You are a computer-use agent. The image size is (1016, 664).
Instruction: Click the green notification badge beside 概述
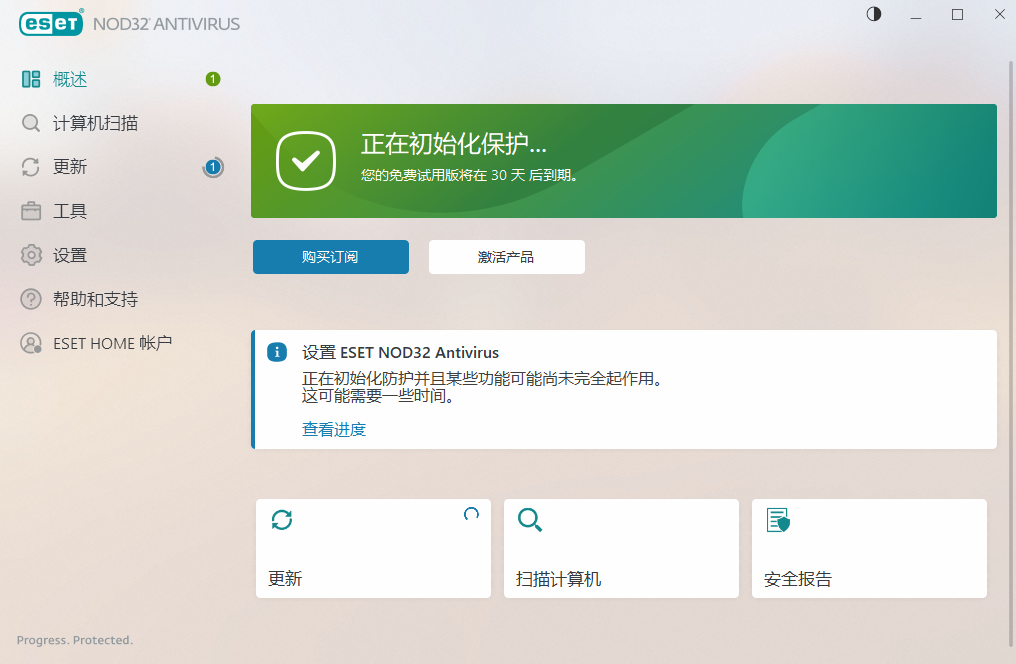coord(213,79)
